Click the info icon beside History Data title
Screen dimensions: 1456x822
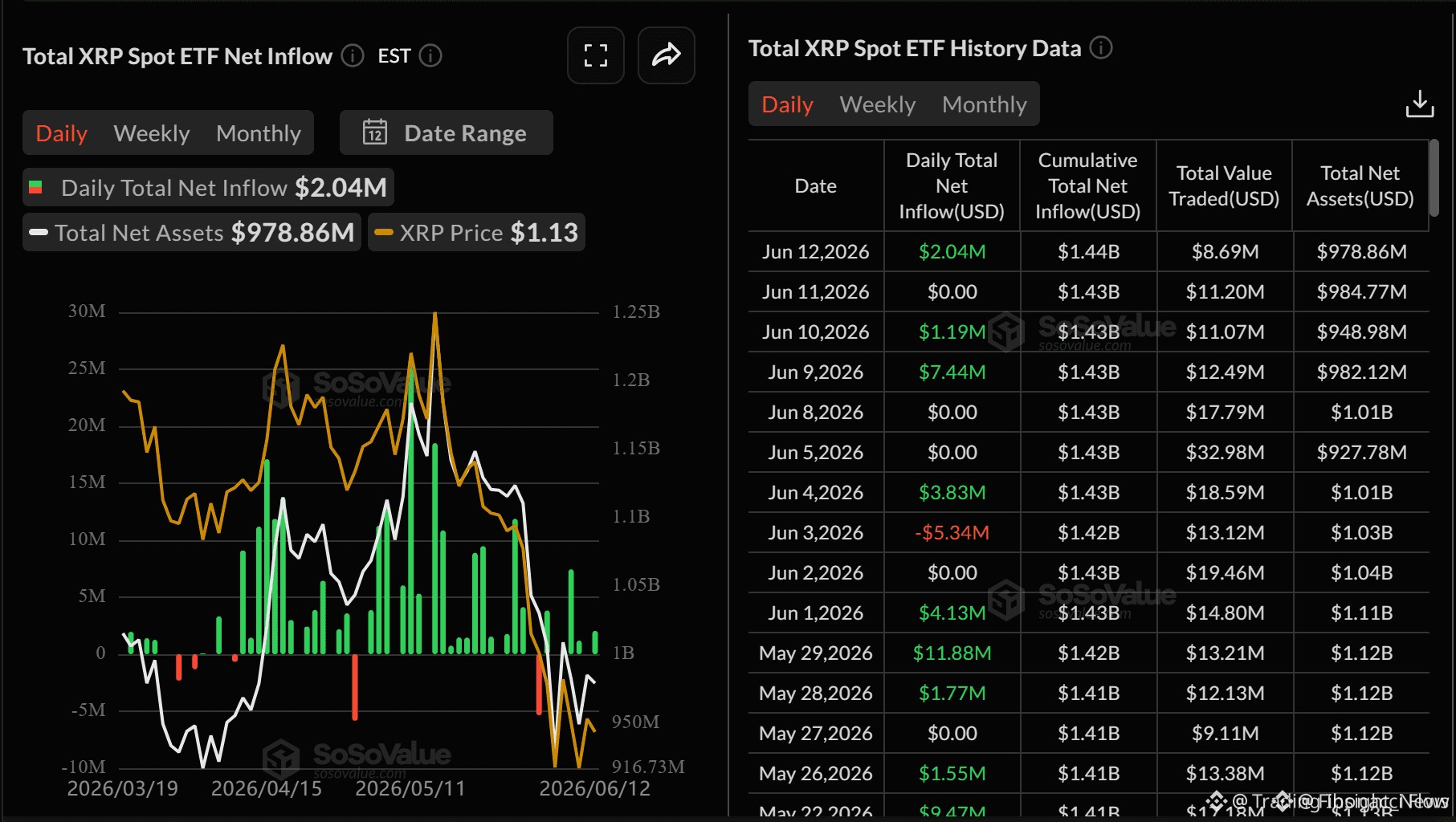[1101, 48]
